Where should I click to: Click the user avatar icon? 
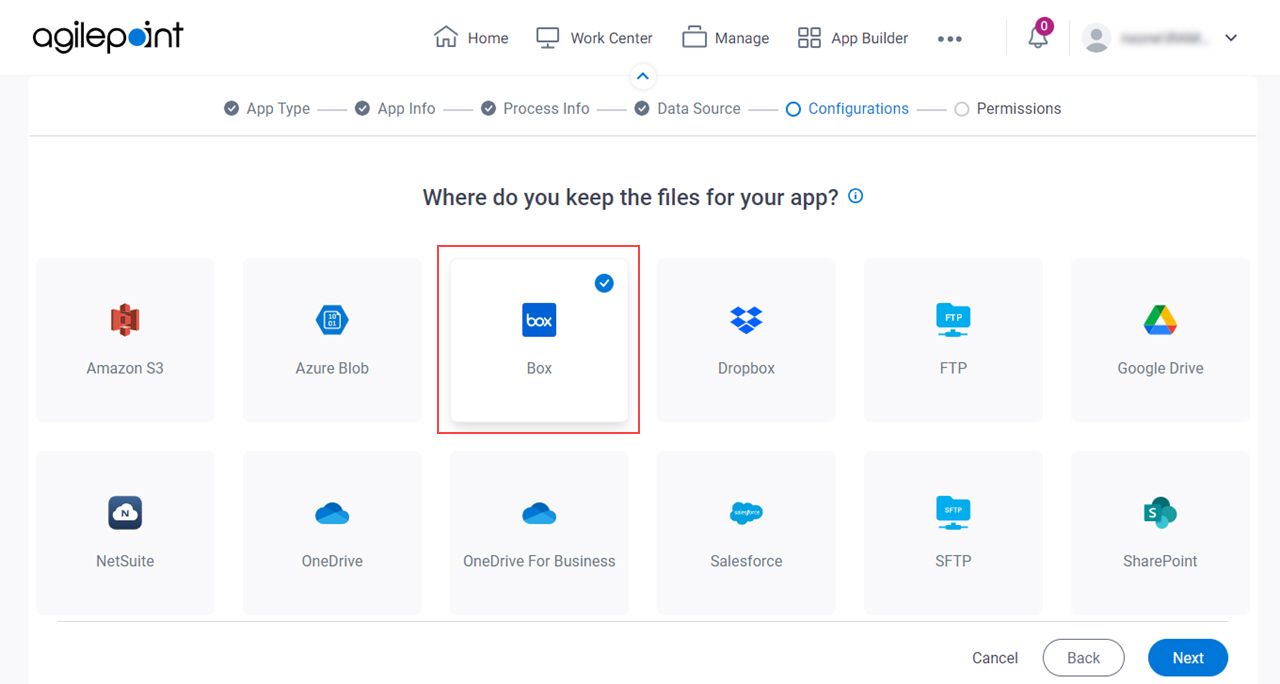(1097, 38)
